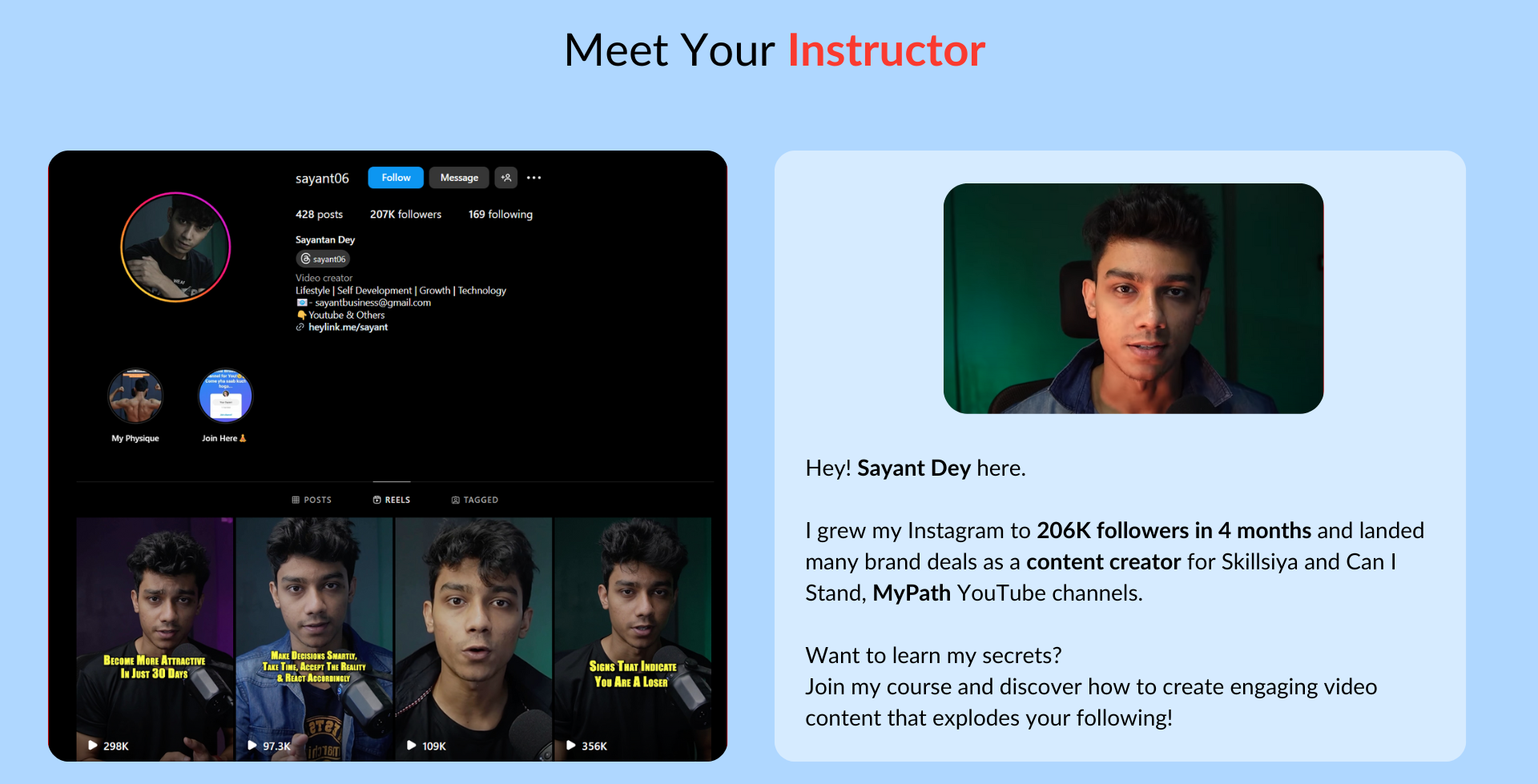Click the Threads sayant06 badge
The width and height of the screenshot is (1538, 784).
point(323,259)
